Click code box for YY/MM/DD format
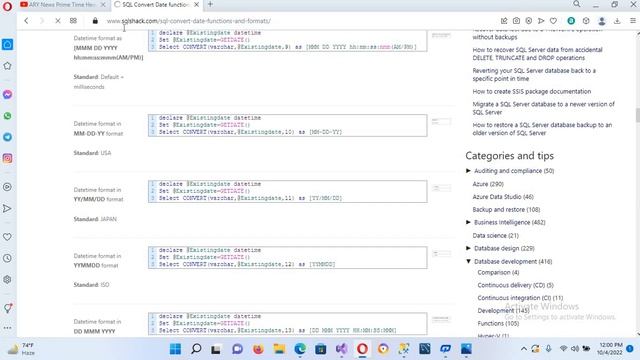This screenshot has width=640, height=360. (x=288, y=191)
